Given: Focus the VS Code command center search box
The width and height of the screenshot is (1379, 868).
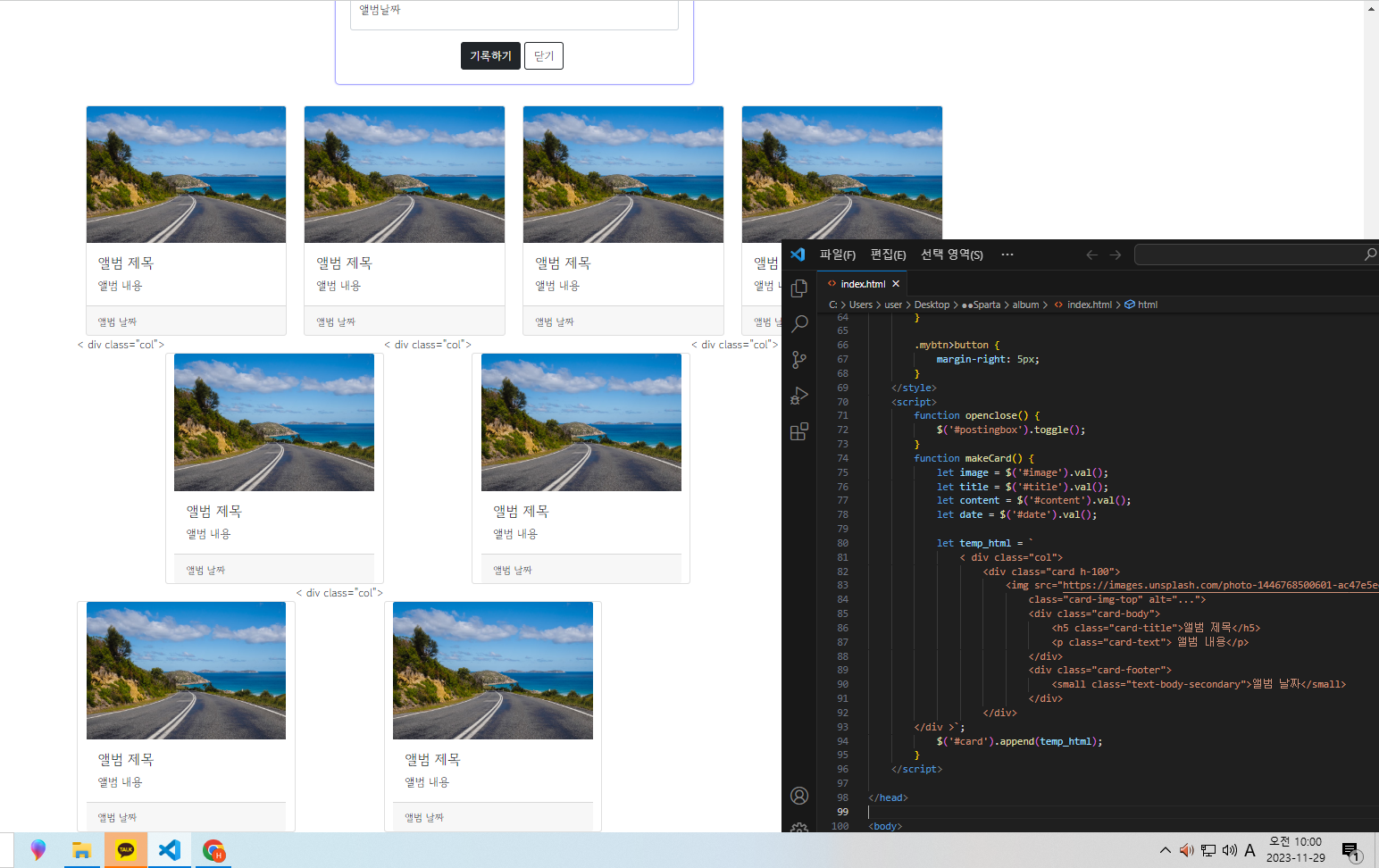Looking at the screenshot, I should point(1256,255).
